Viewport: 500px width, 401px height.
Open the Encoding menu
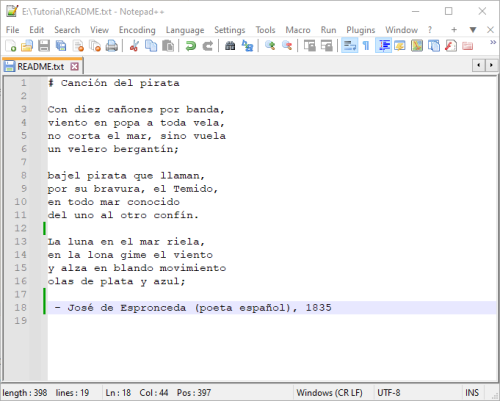coord(137,30)
